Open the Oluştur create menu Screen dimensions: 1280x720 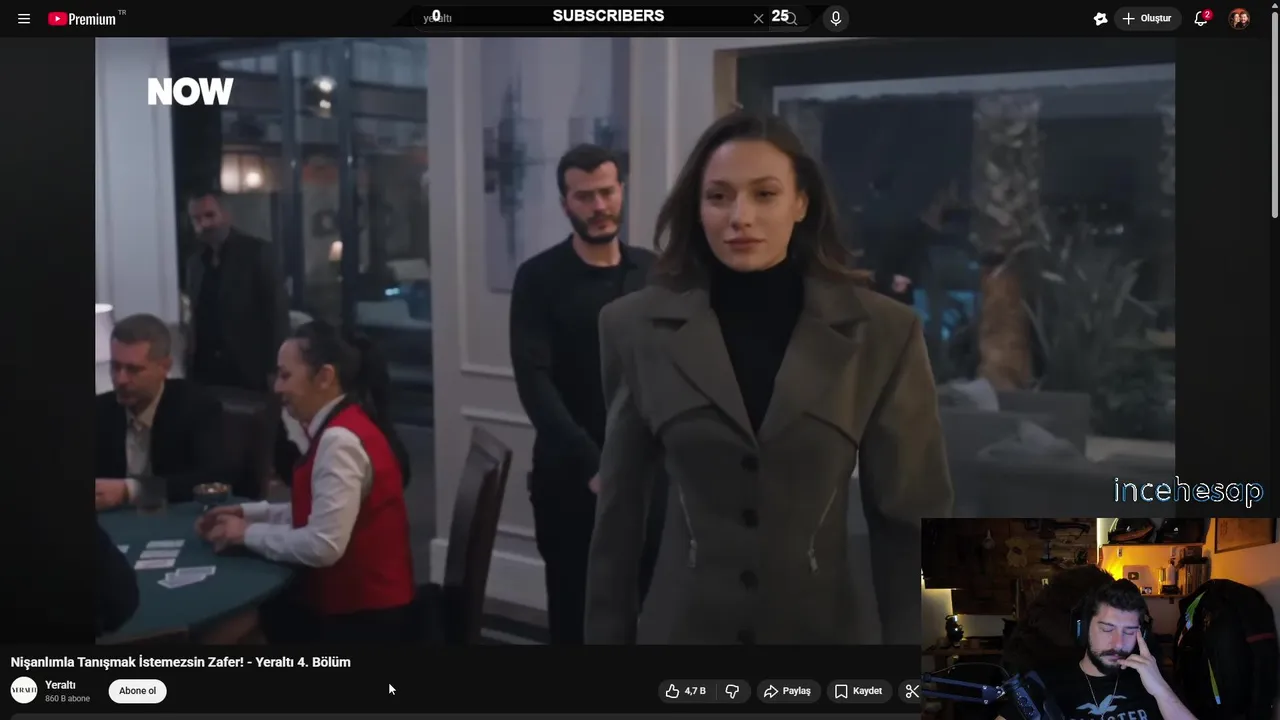(x=1148, y=19)
